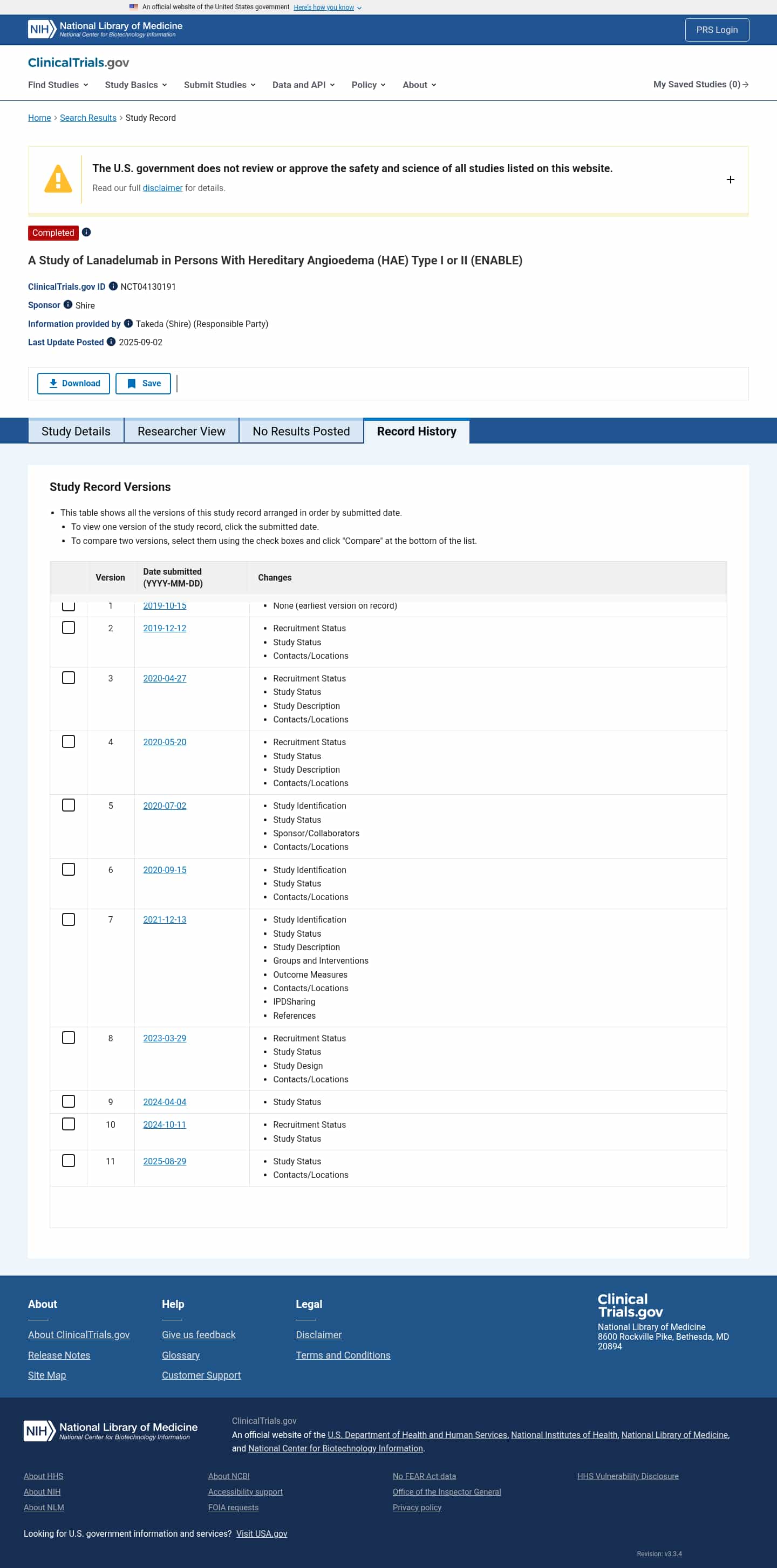777x1568 pixels.
Task: Switch to the Researcher View tab
Action: pyautogui.click(x=181, y=431)
